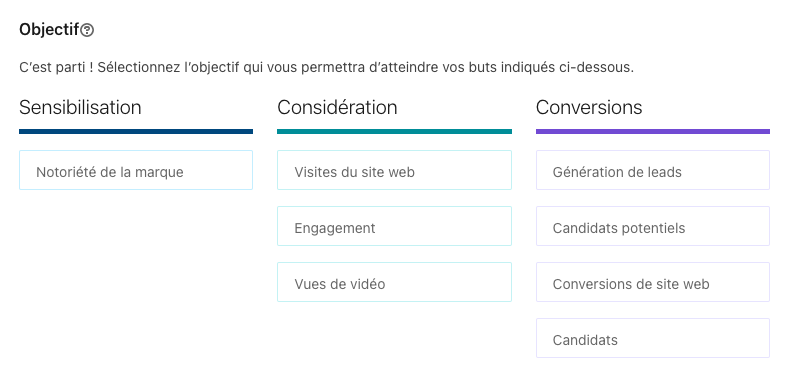Select the Candidats objective
Viewport: 789px width, 374px height.
click(x=653, y=338)
